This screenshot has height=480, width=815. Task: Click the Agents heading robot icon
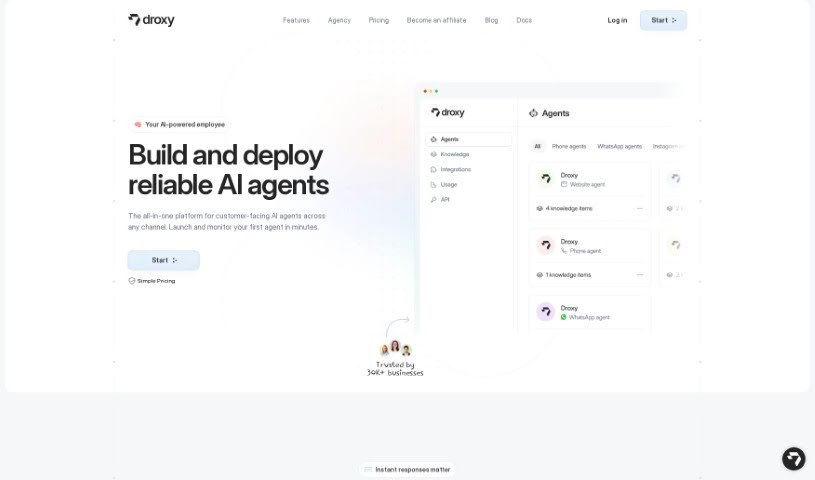click(533, 113)
